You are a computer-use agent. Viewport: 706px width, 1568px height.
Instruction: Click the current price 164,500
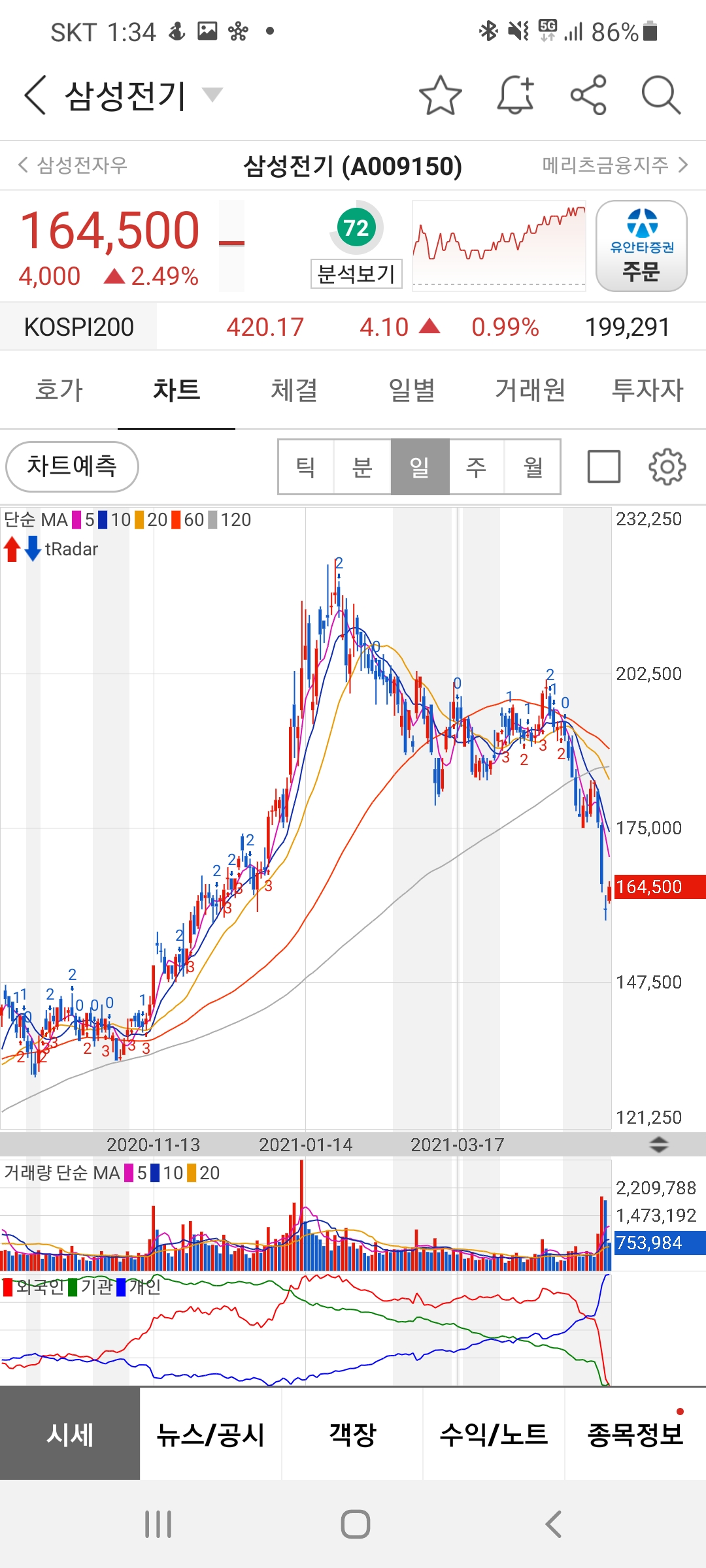pos(110,231)
